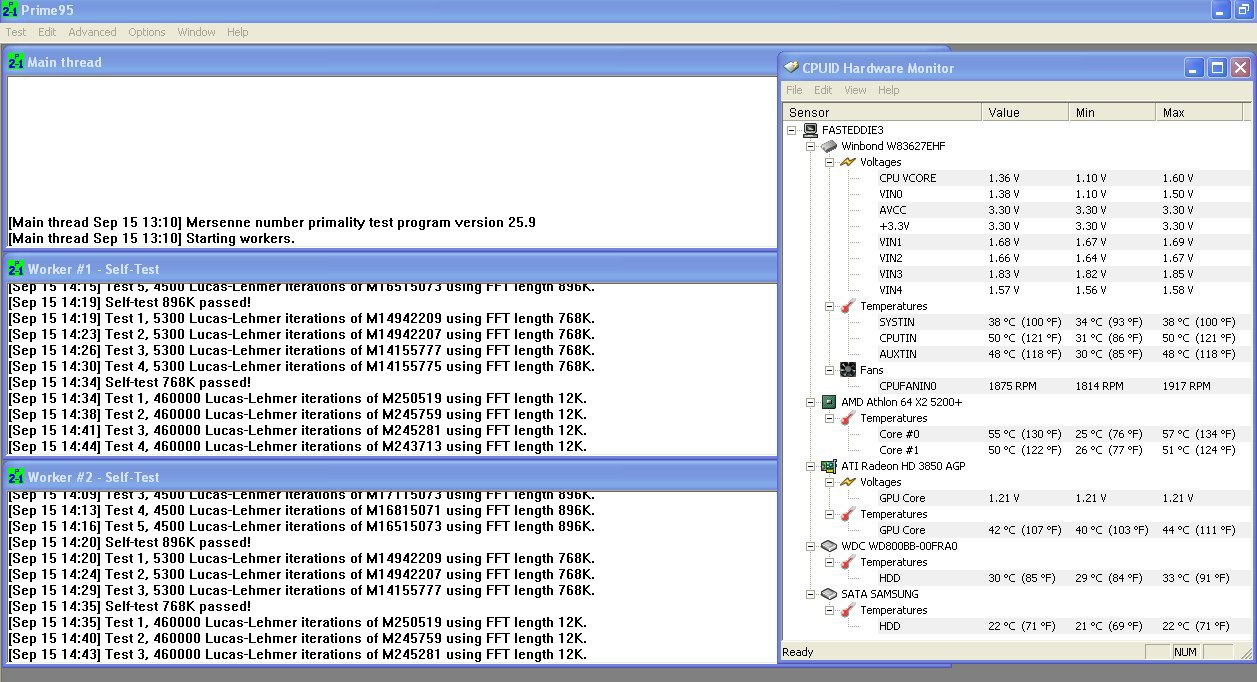Click the ATI Radeon HD 3850 card icon

pyautogui.click(x=829, y=466)
